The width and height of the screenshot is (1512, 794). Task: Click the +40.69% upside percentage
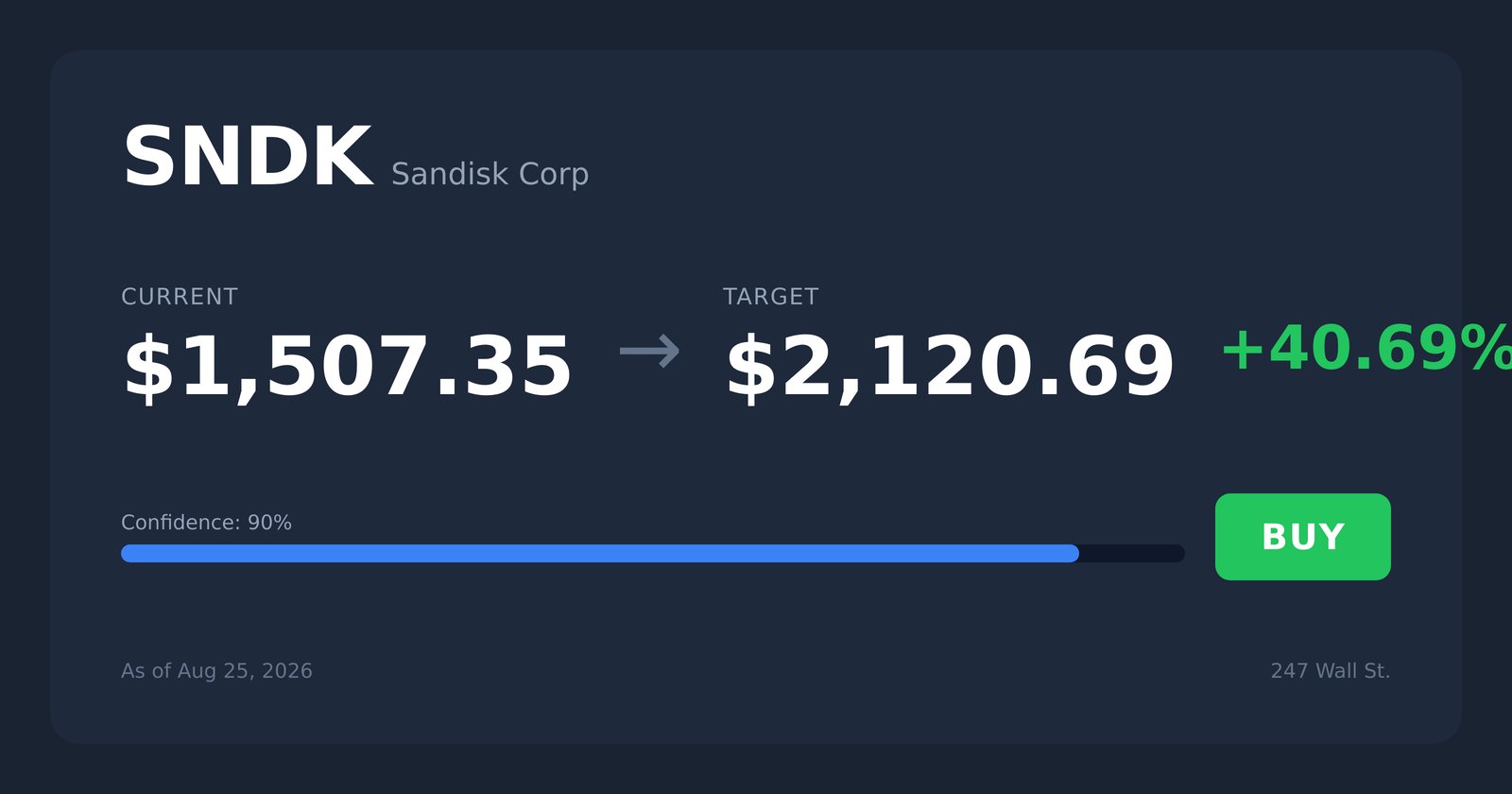1366,349
